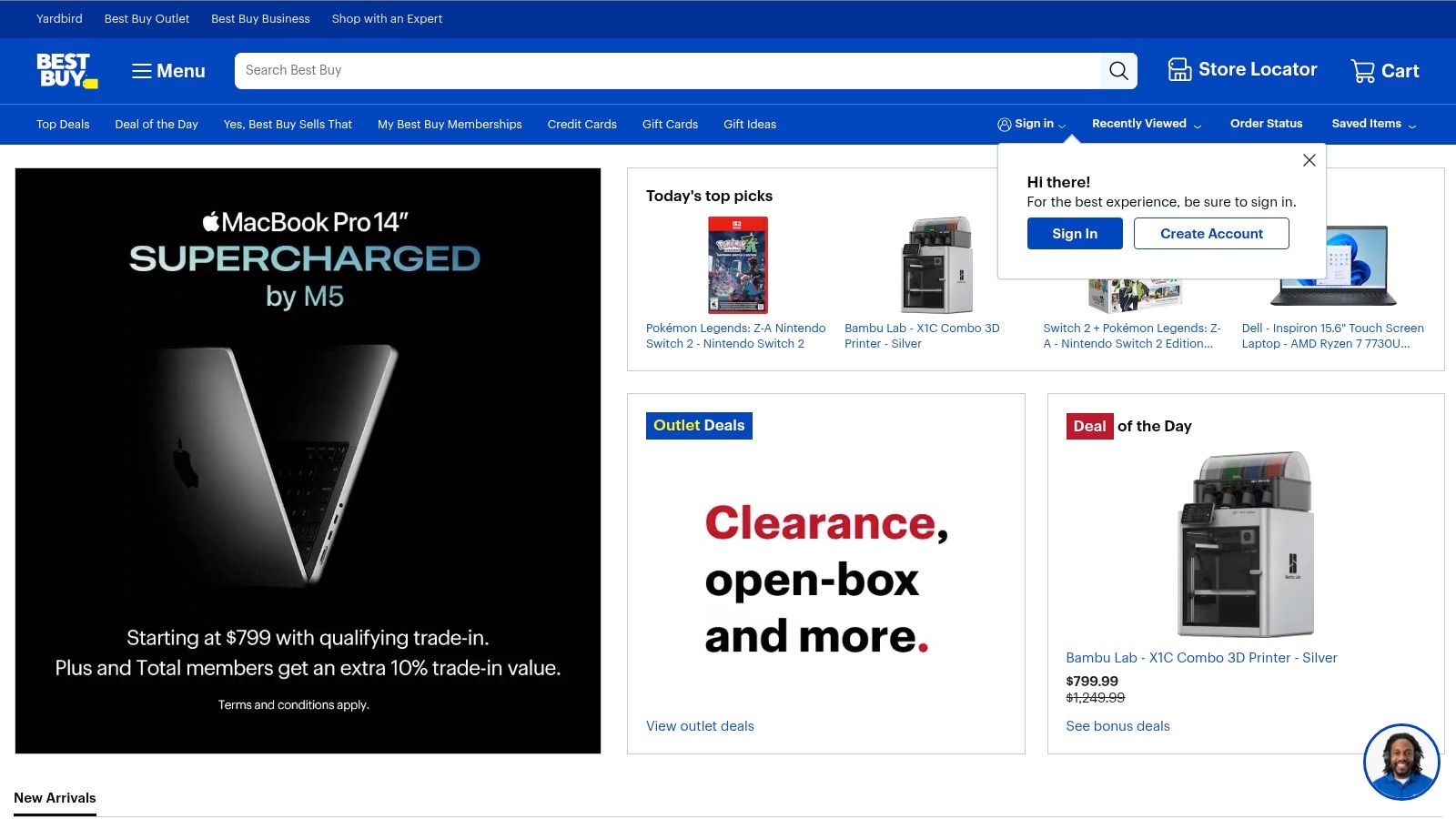Click the Sign In button
The image size is (1456, 819).
click(x=1075, y=233)
